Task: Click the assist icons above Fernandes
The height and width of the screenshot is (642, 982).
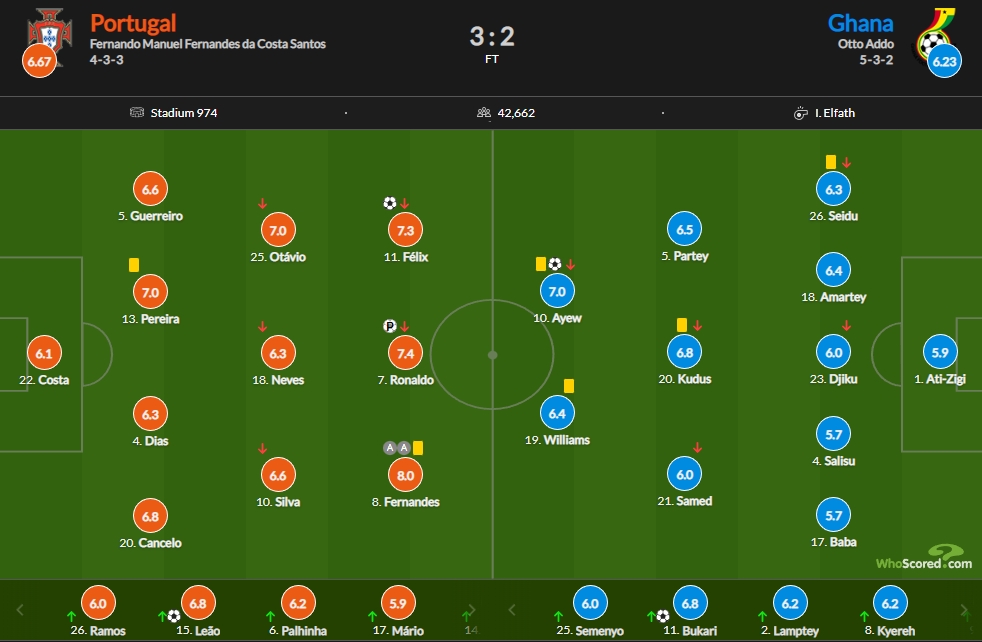Action: 397,448
